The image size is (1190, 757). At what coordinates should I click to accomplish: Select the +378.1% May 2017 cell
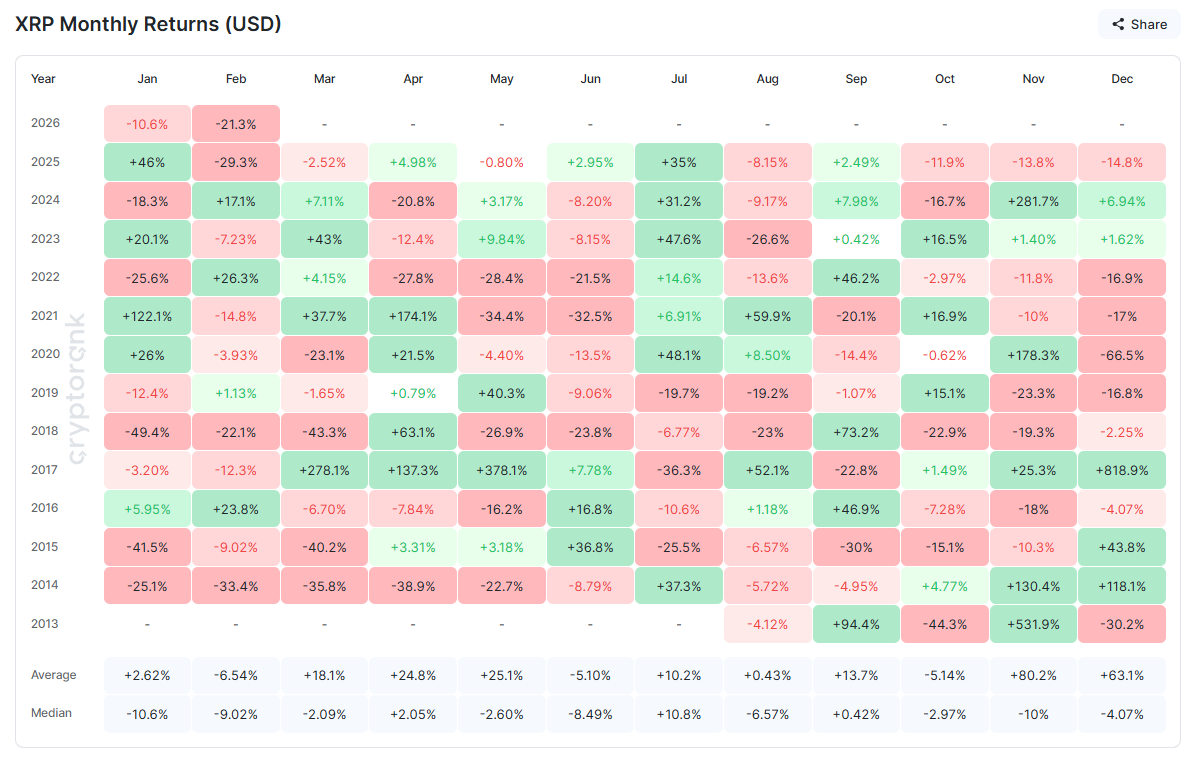501,469
